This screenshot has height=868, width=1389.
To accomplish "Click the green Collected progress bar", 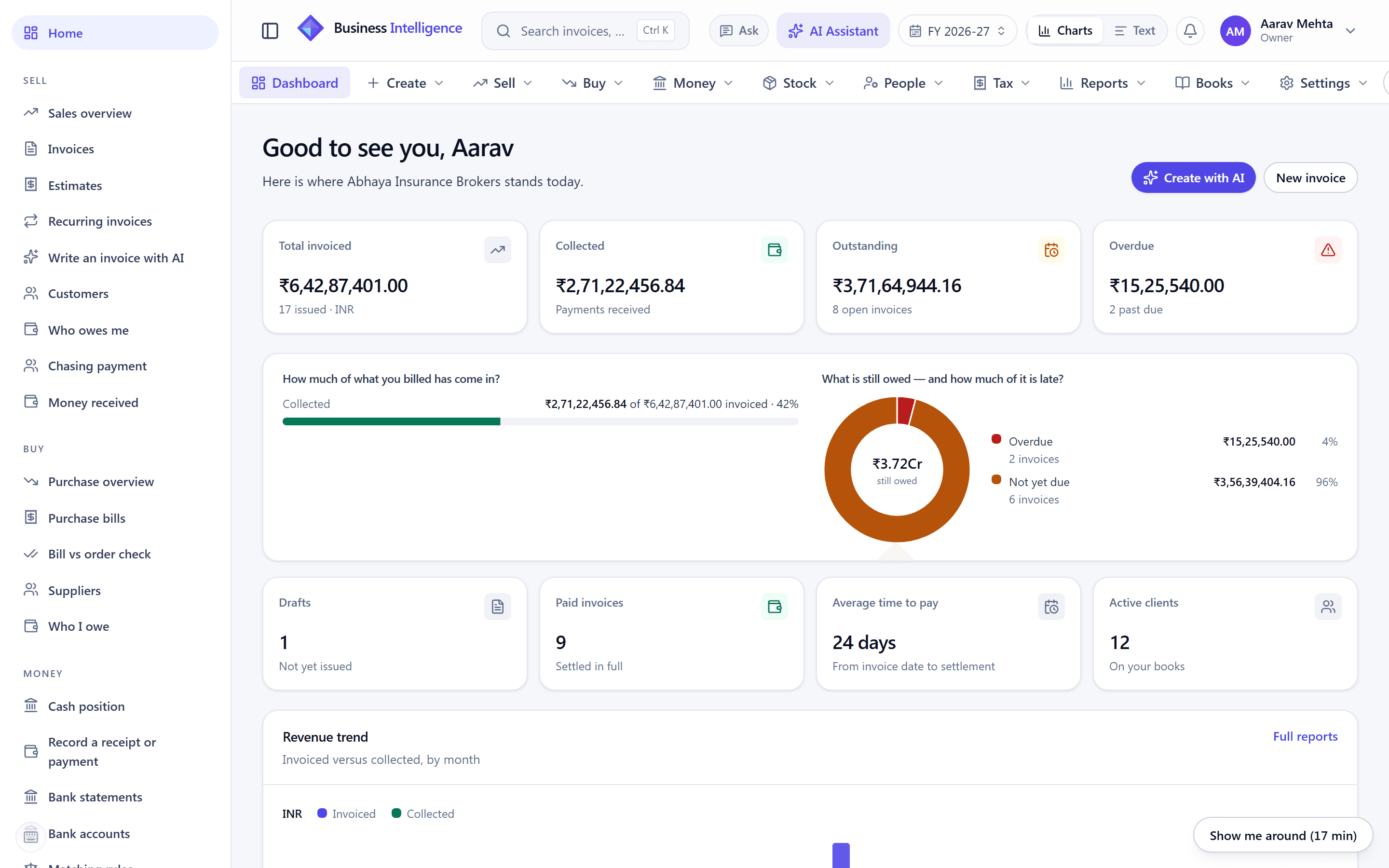I will (x=391, y=422).
